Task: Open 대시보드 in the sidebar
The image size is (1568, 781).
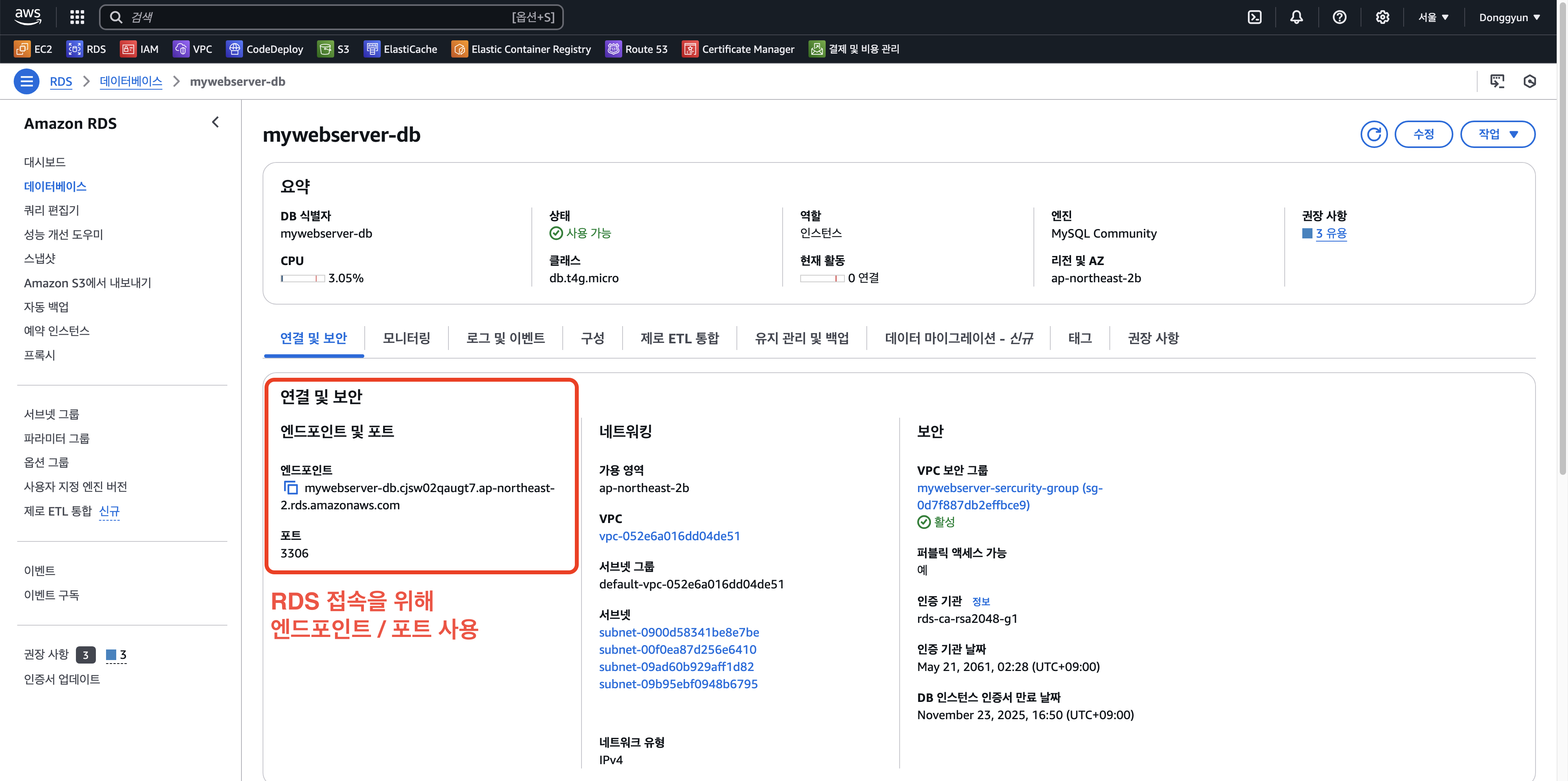Action: click(45, 162)
